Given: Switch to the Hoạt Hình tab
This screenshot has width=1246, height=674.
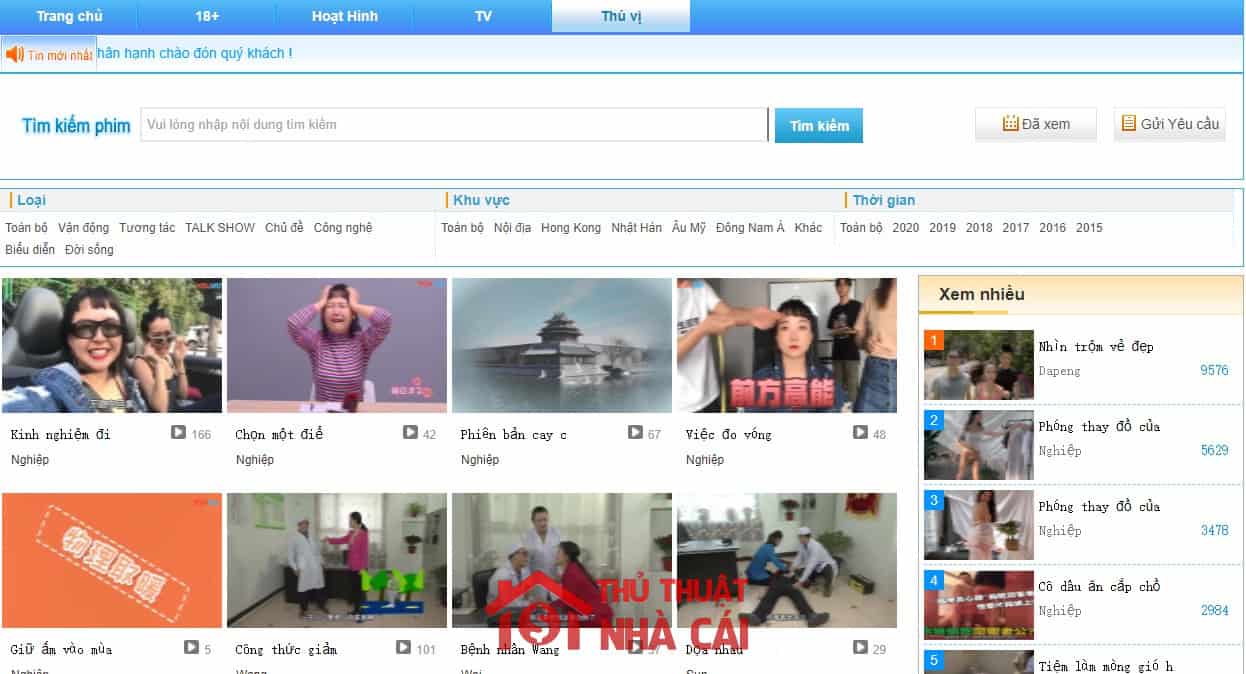Looking at the screenshot, I should (x=345, y=16).
